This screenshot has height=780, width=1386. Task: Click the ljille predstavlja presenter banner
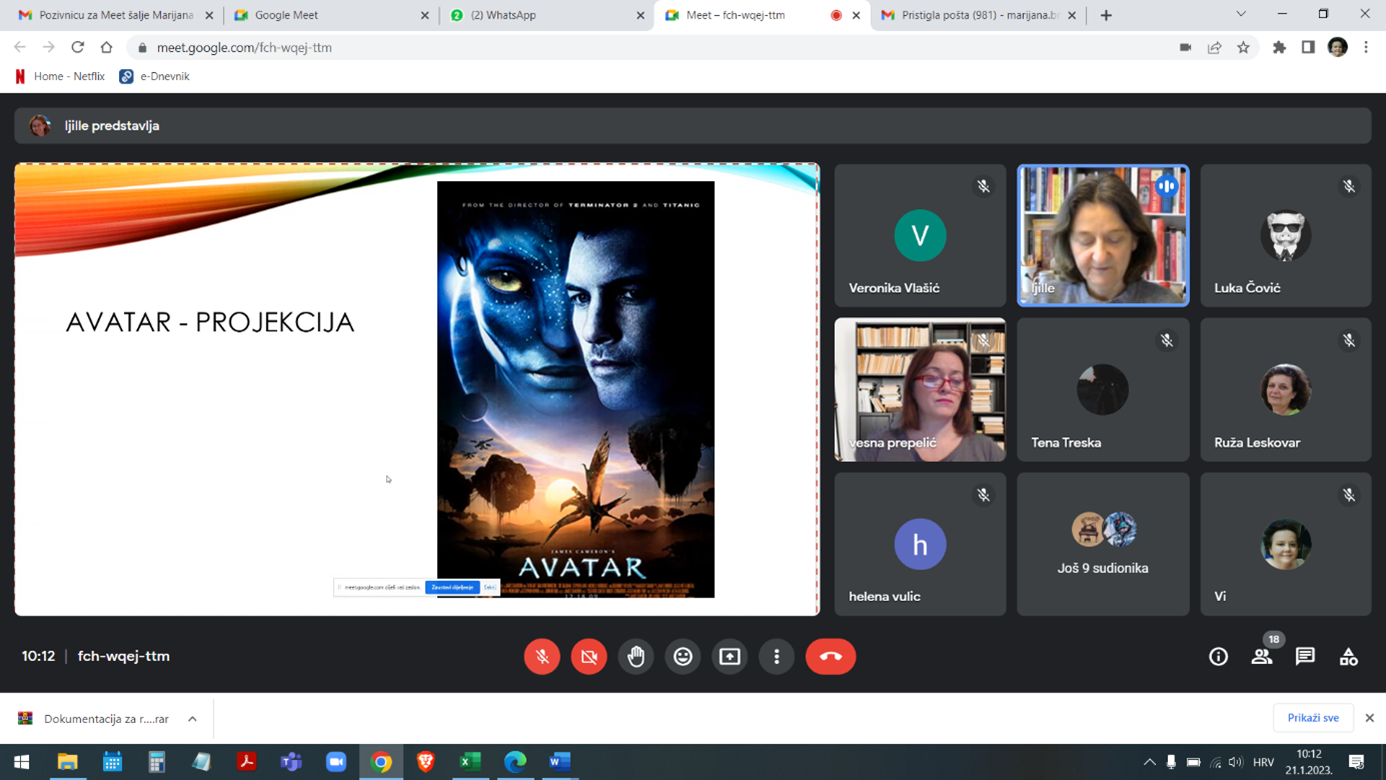pyautogui.click(x=693, y=126)
